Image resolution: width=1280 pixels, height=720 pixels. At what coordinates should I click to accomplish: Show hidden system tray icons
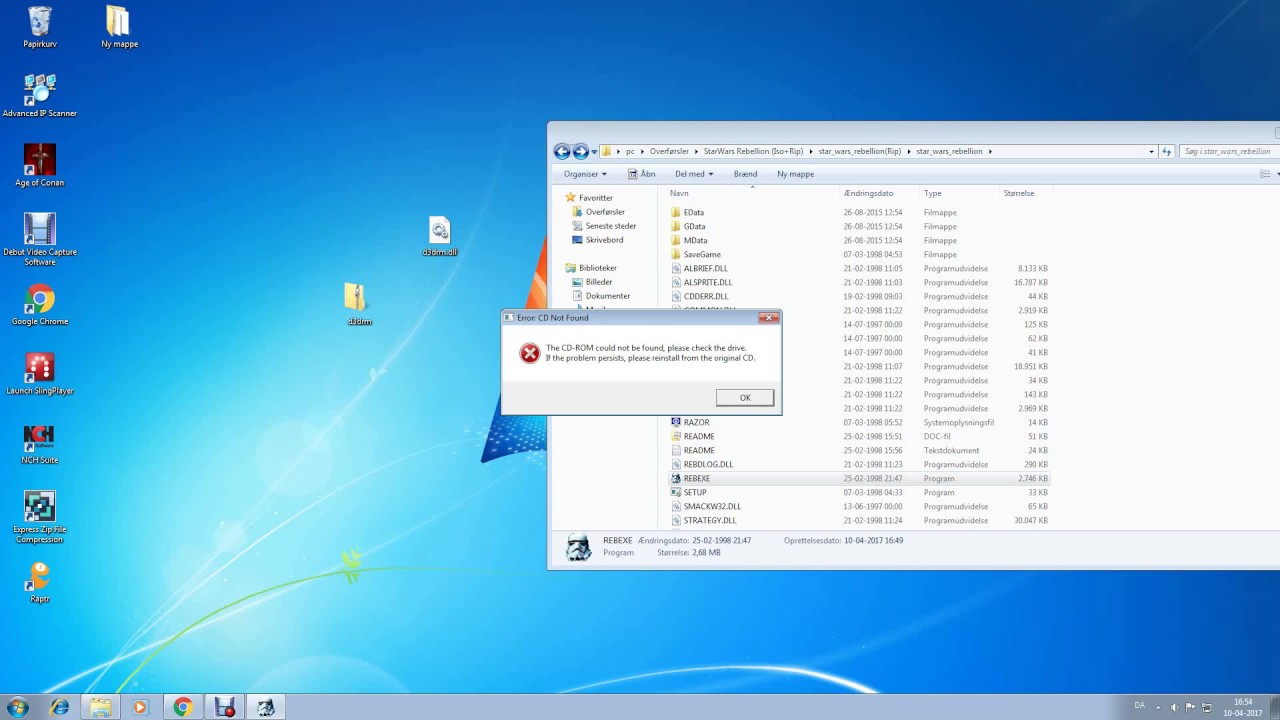coord(1160,707)
